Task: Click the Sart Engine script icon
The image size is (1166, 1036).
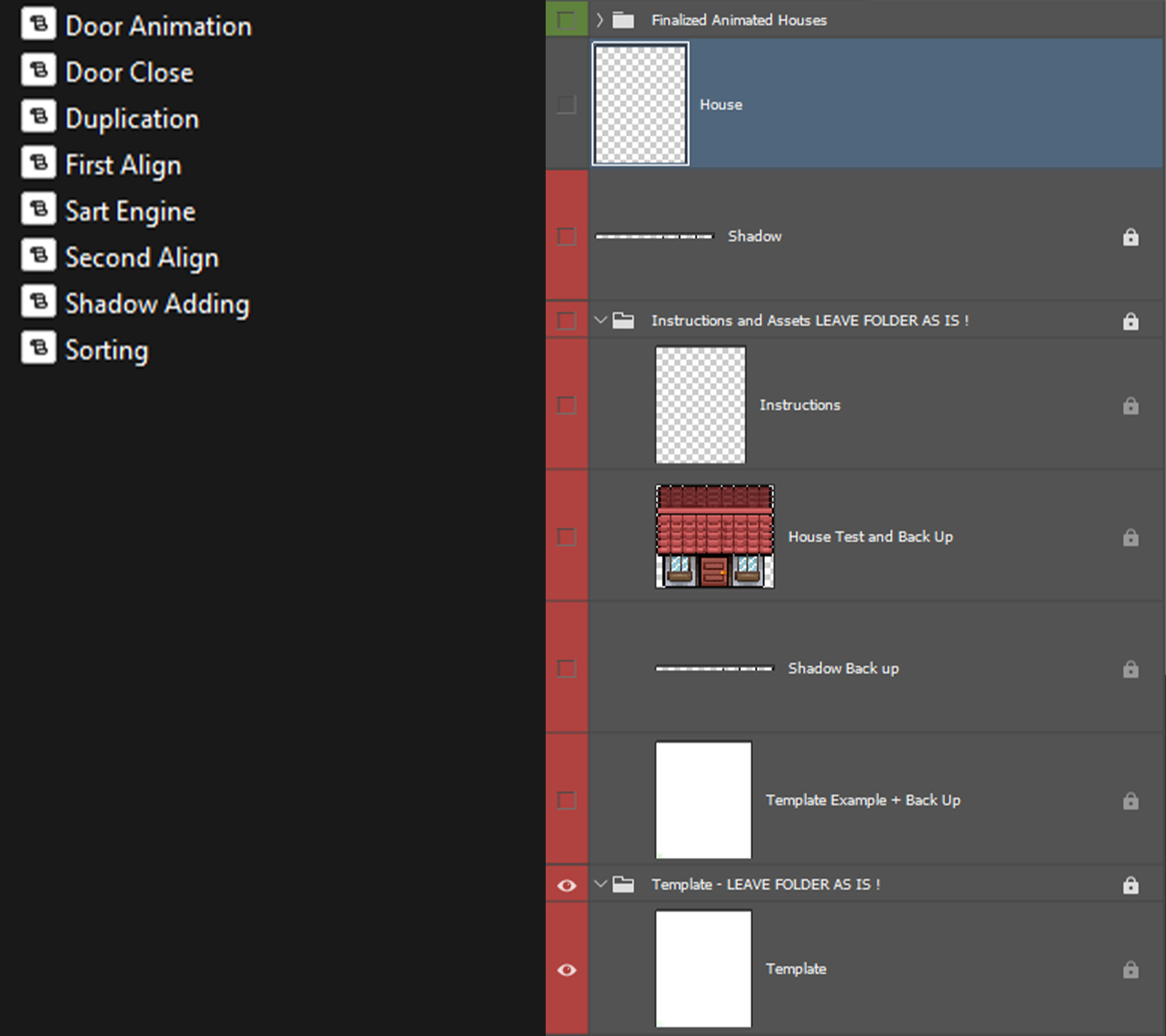Action: click(x=38, y=209)
